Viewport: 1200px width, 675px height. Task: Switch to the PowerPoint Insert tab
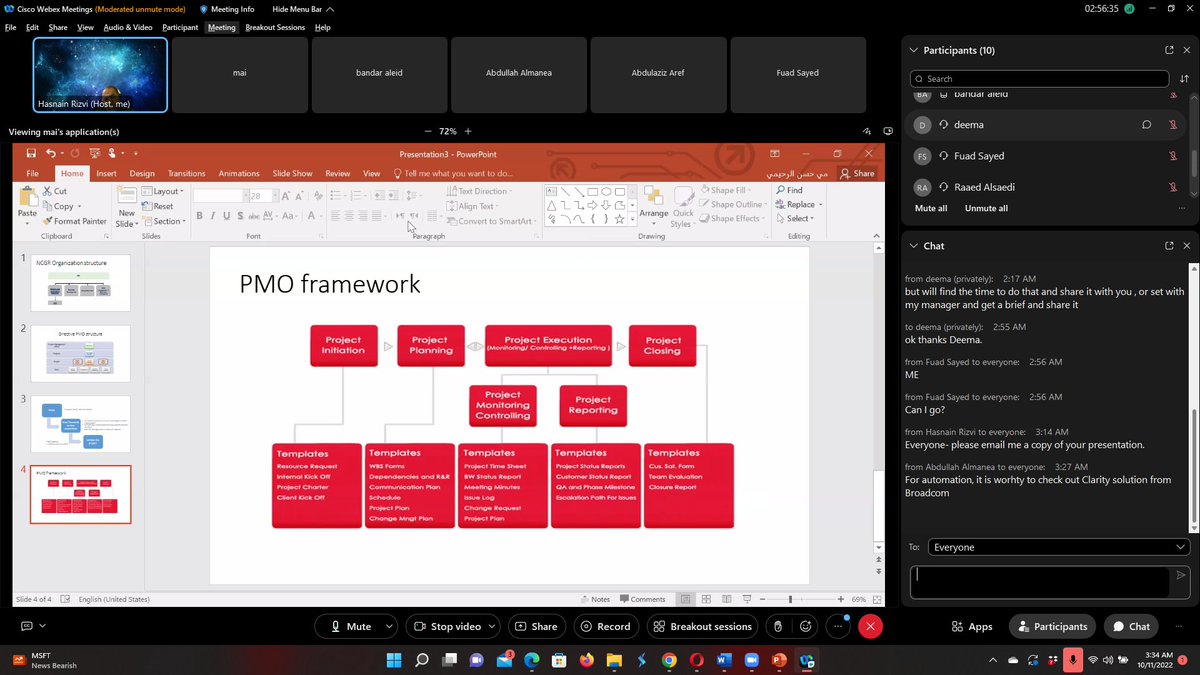pos(106,173)
